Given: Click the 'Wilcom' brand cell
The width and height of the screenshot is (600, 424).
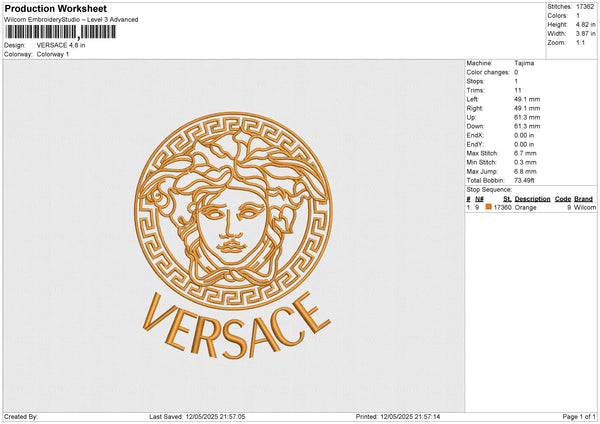Looking at the screenshot, I should [x=585, y=207].
